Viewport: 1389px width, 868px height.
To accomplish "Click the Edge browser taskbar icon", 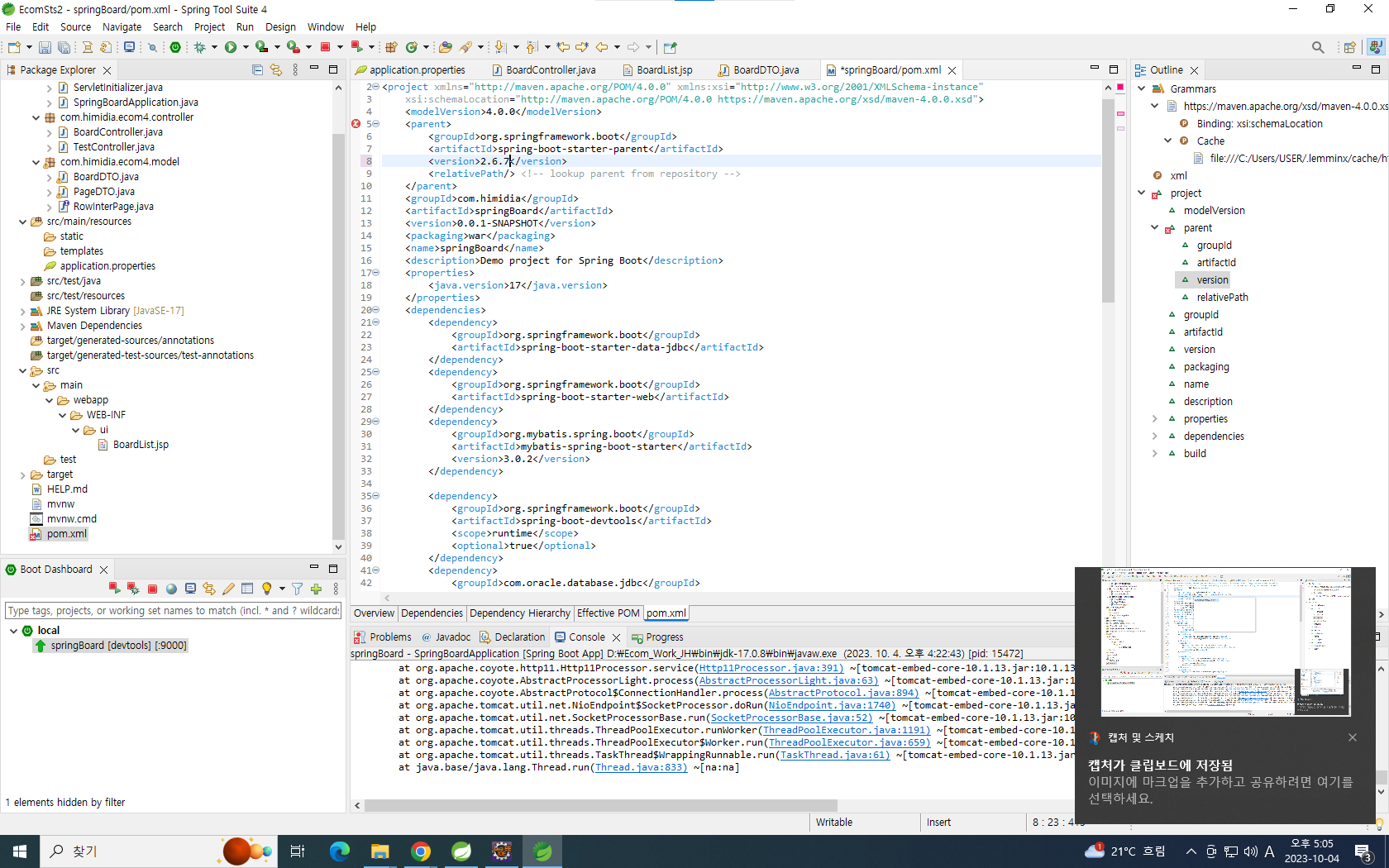I will click(x=340, y=851).
